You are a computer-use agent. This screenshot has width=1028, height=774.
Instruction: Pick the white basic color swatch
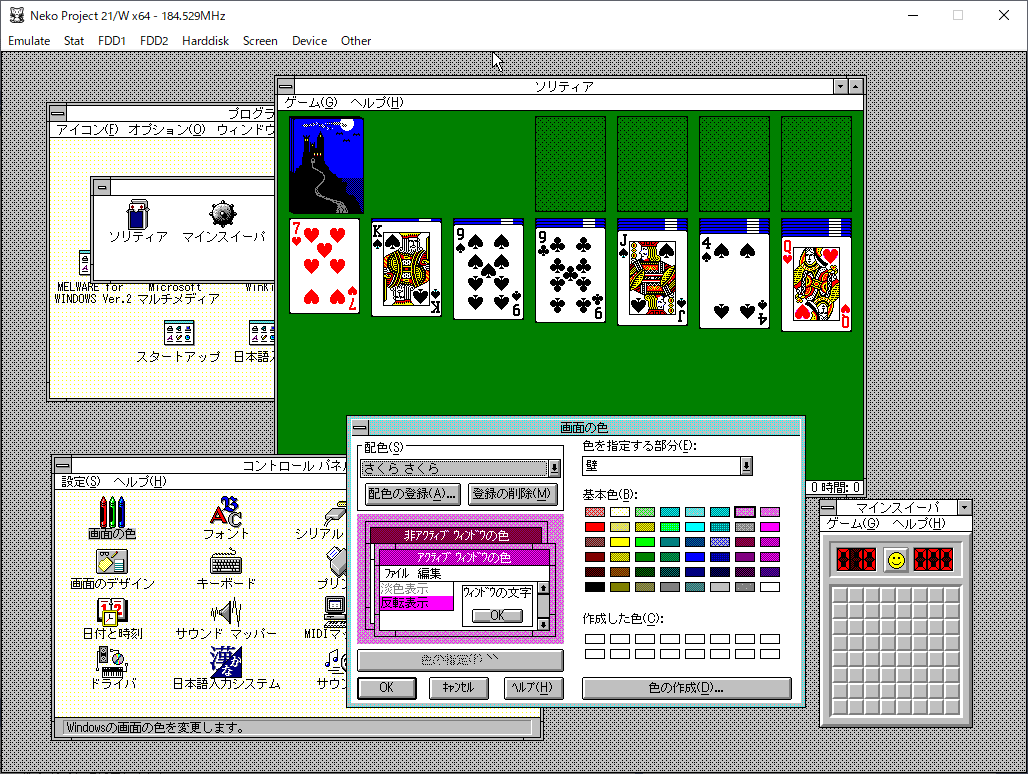(770, 587)
